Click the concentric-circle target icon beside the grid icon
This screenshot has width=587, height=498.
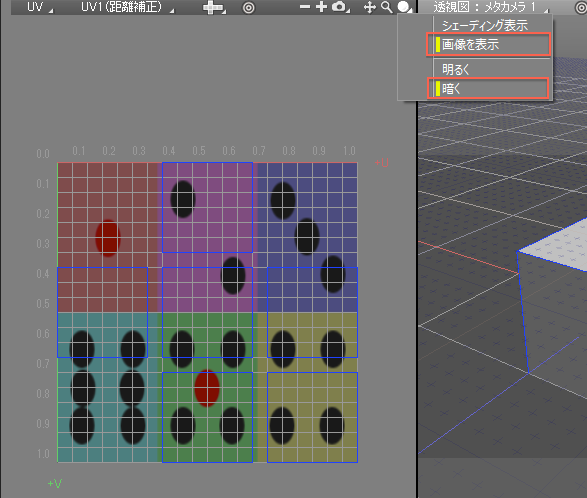pyautogui.click(x=249, y=7)
